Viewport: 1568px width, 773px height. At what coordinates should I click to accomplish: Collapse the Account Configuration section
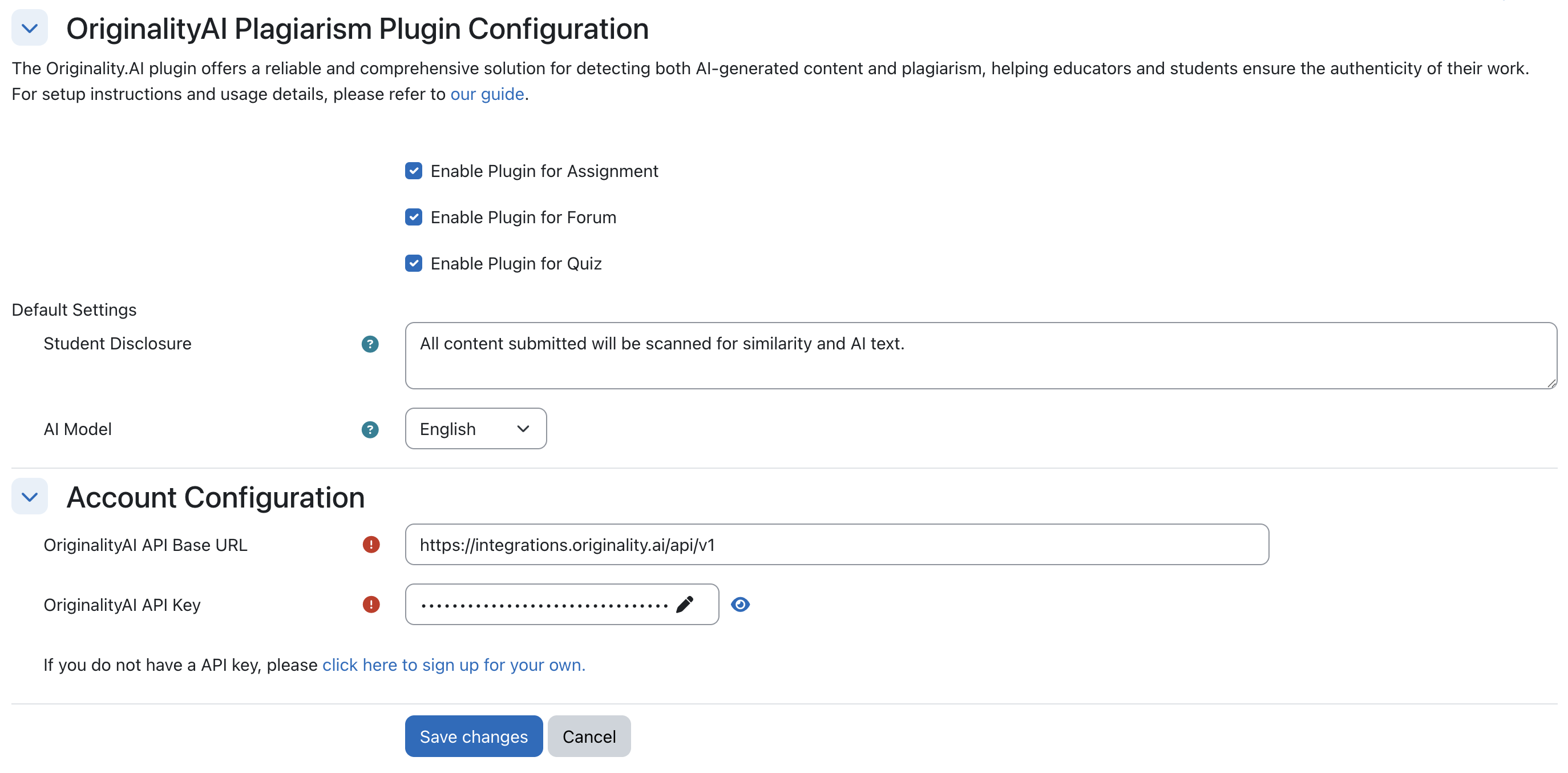pyautogui.click(x=29, y=497)
